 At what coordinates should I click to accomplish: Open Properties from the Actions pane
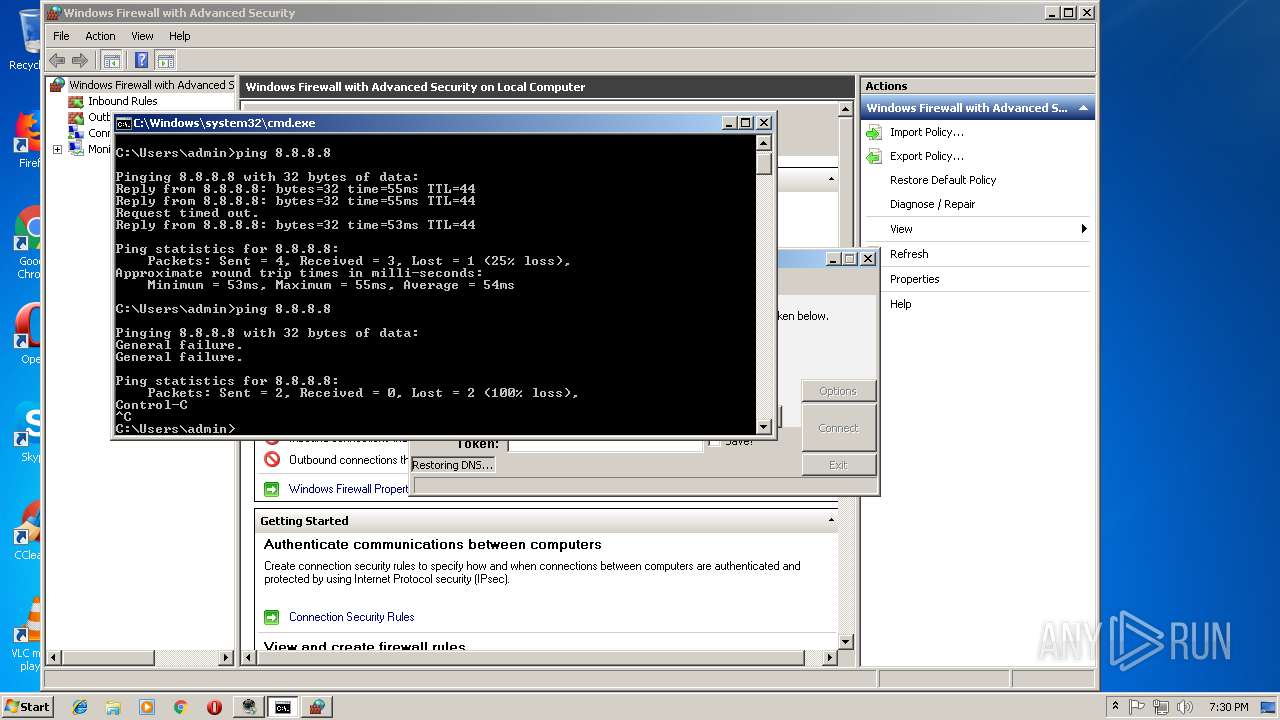point(915,279)
